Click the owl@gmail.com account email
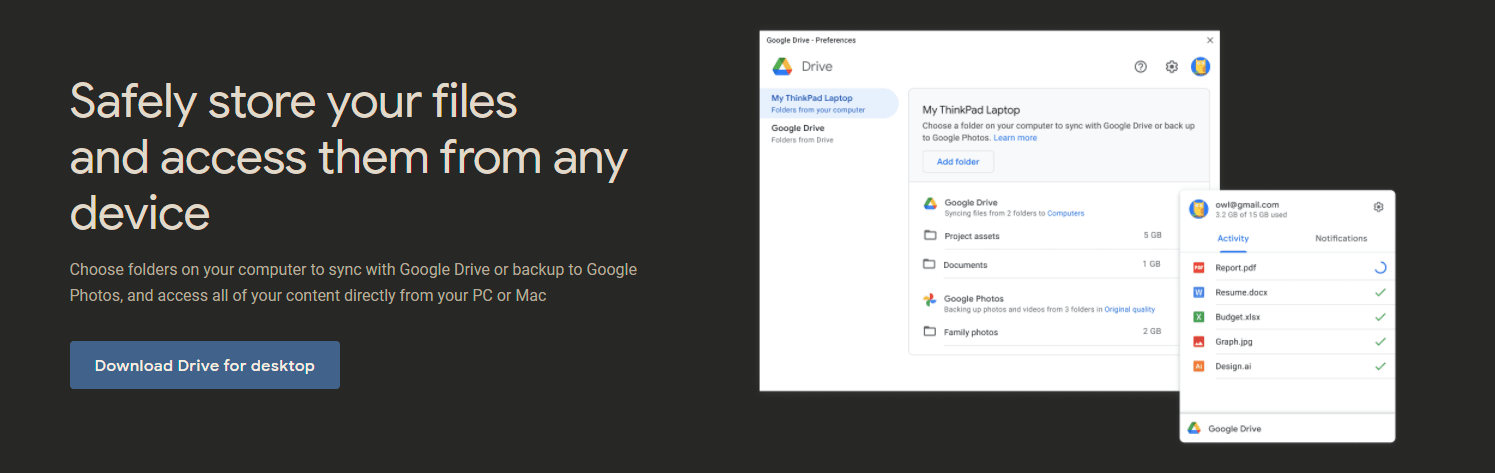The image size is (1495, 473). pyautogui.click(x=1247, y=204)
